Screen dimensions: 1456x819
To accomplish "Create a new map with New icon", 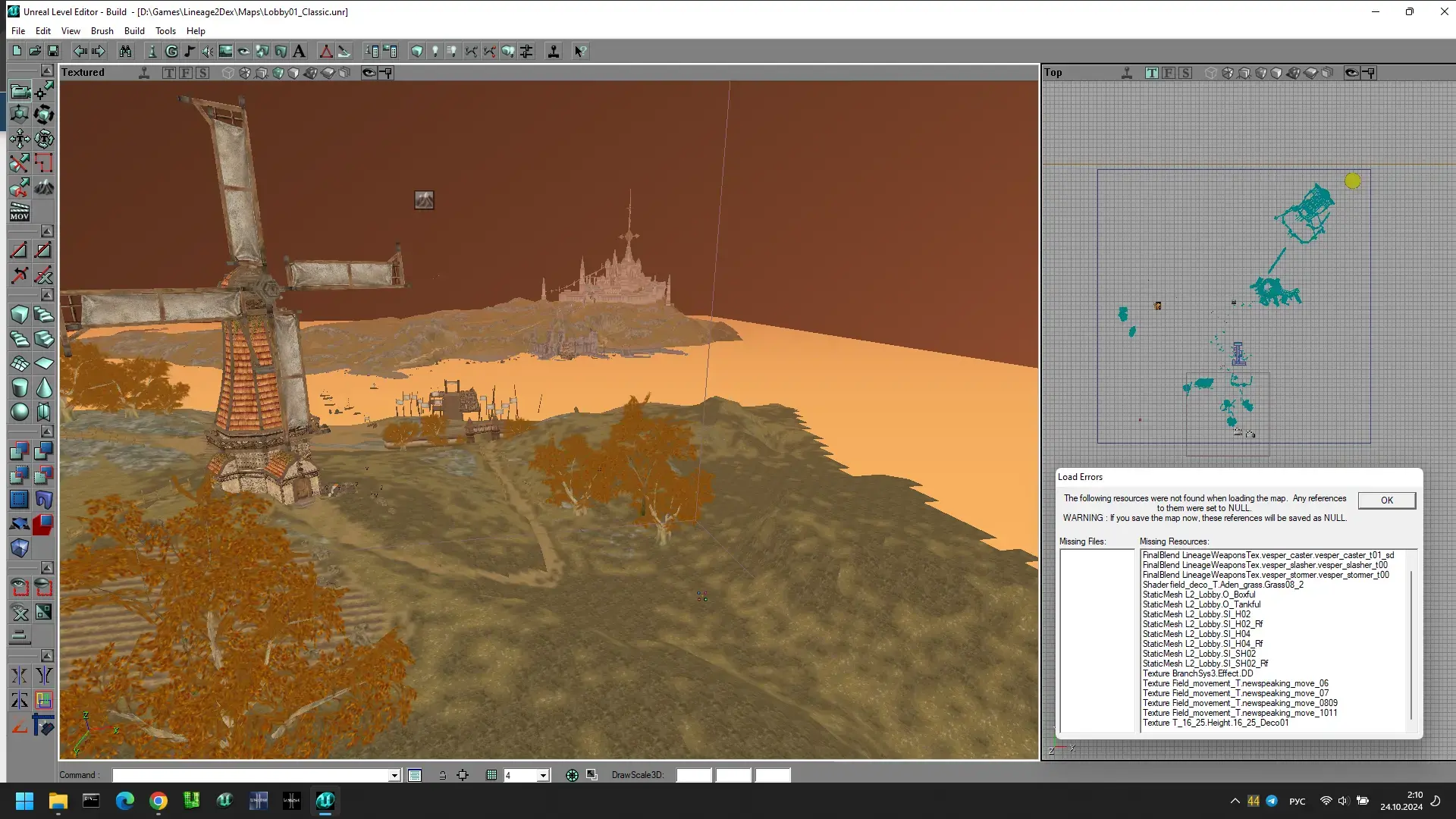I will 17,51.
